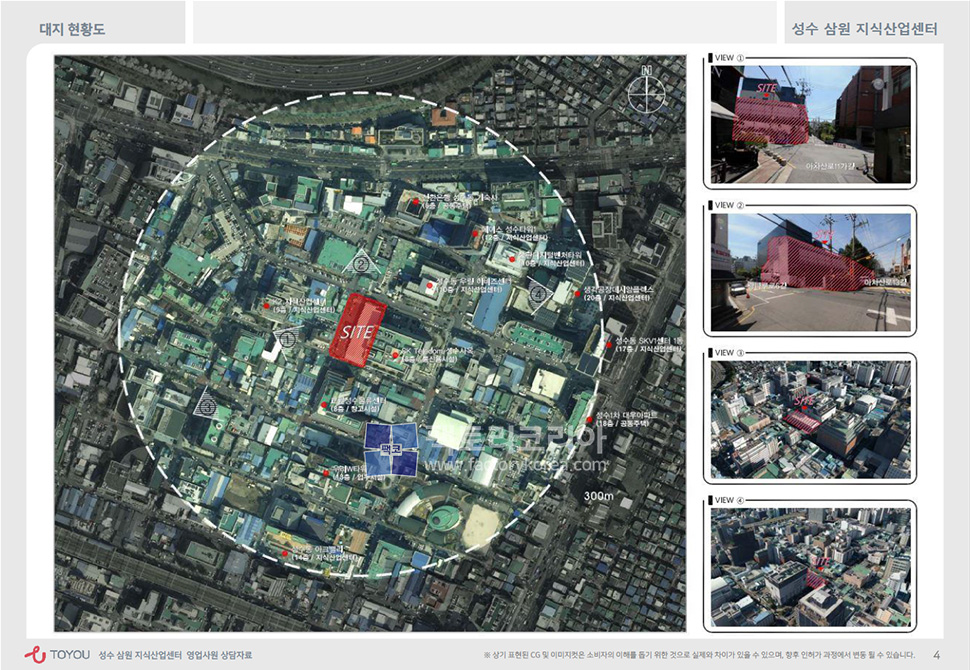Click the VIEW ② caption label
Screen dimensions: 970x670
pos(728,205)
